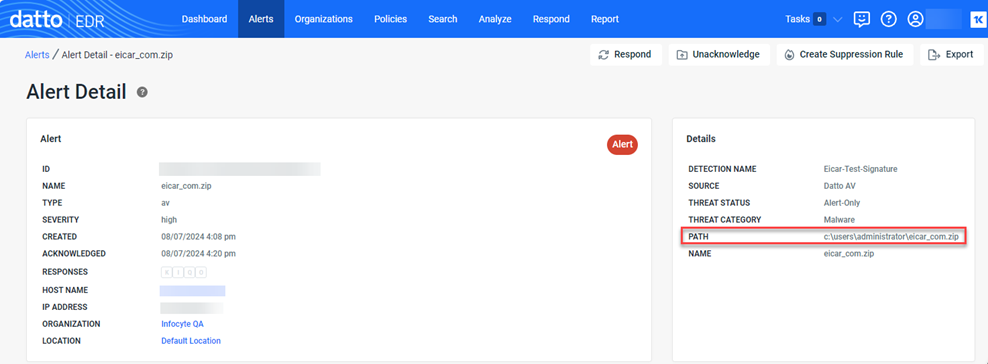This screenshot has width=988, height=364.
Task: Click the Export button
Action: pos(951,55)
